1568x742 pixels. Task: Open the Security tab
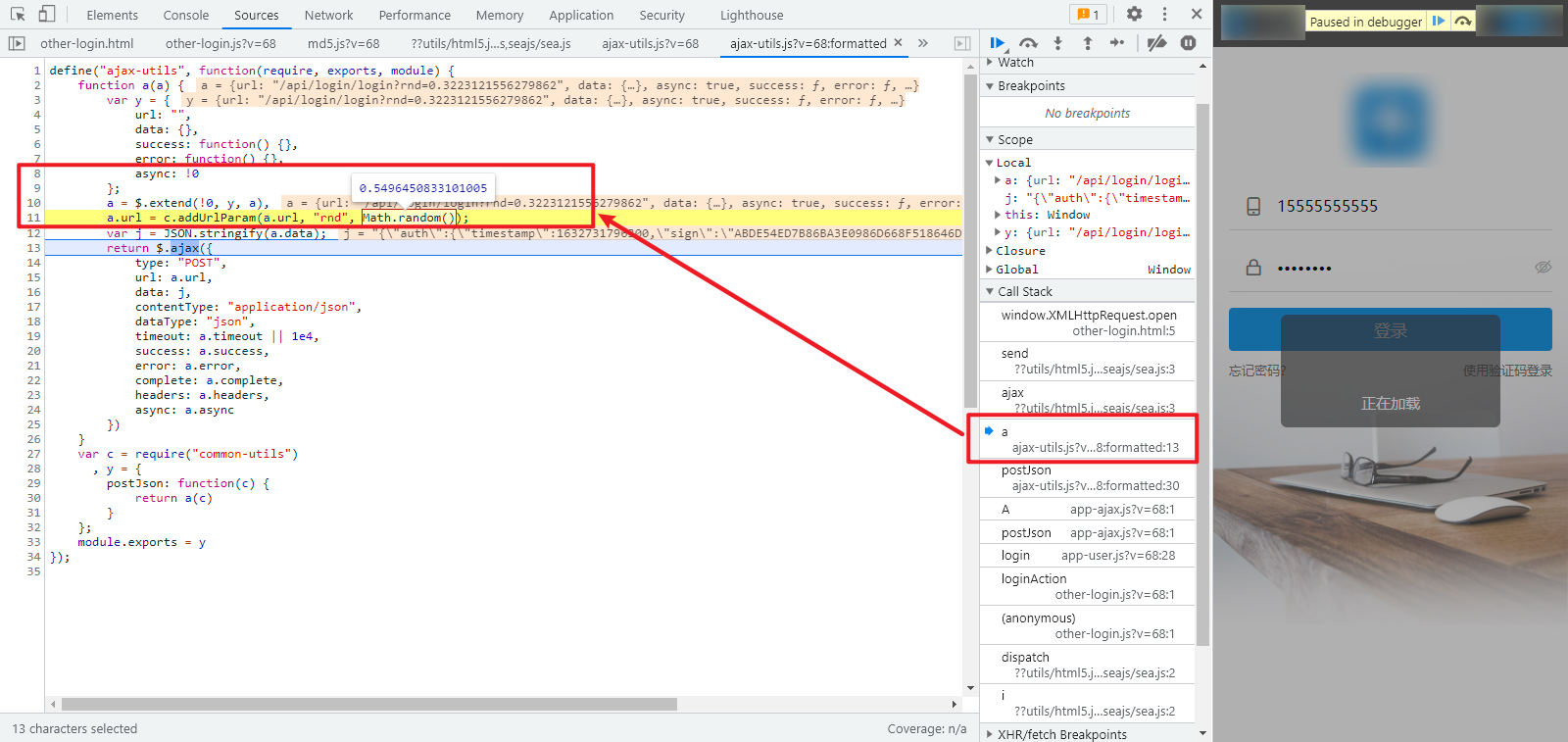coord(661,15)
